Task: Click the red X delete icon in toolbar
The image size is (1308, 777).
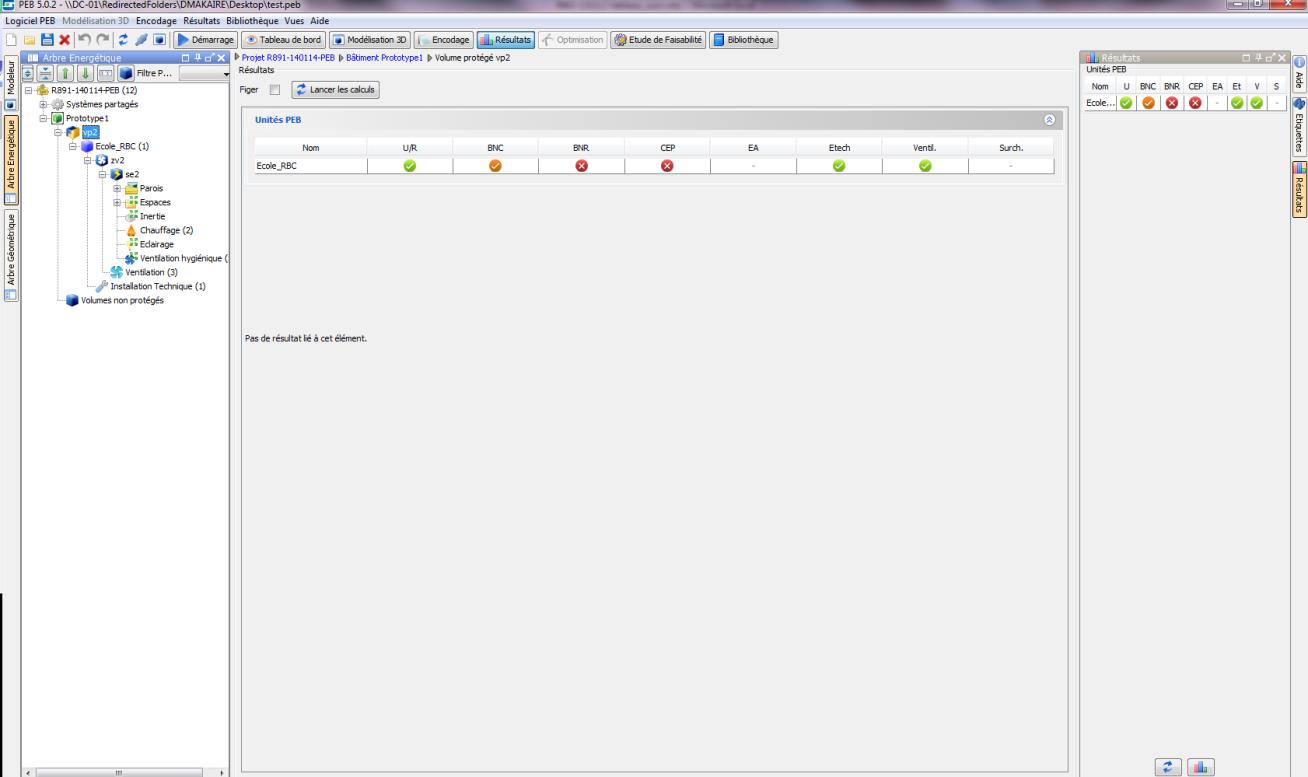Action: pyautogui.click(x=63, y=39)
